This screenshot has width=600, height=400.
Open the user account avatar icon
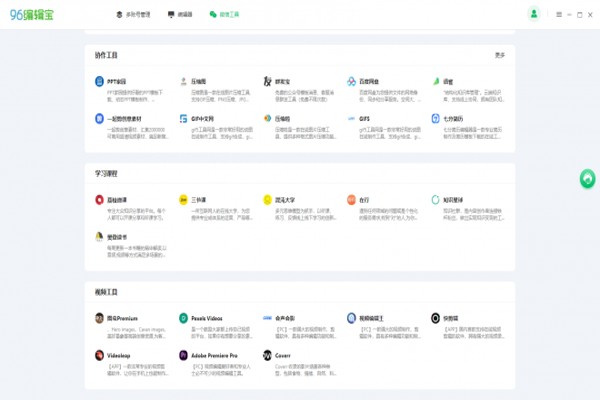pos(534,14)
